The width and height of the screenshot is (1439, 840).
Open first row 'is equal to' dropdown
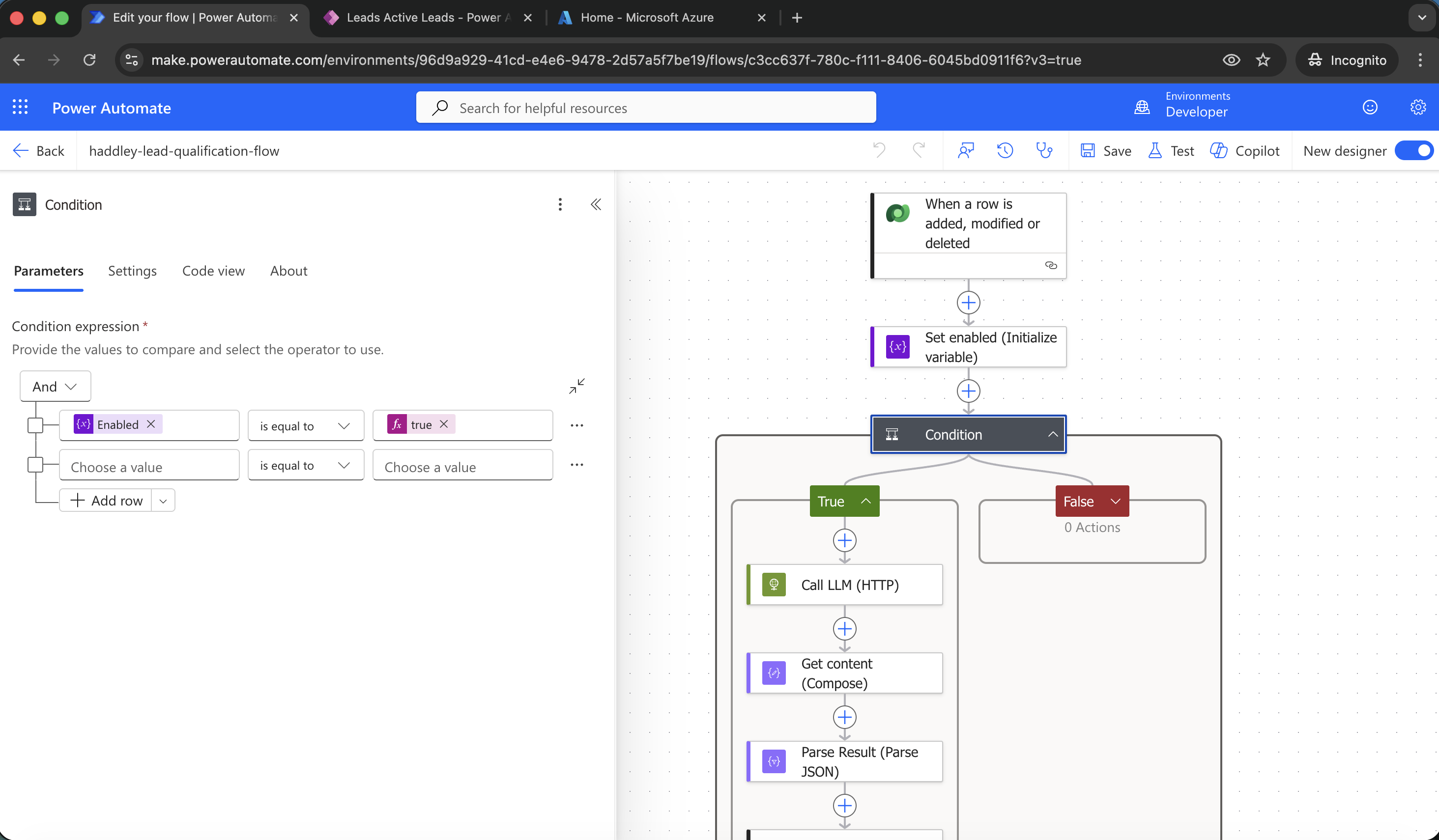point(306,426)
